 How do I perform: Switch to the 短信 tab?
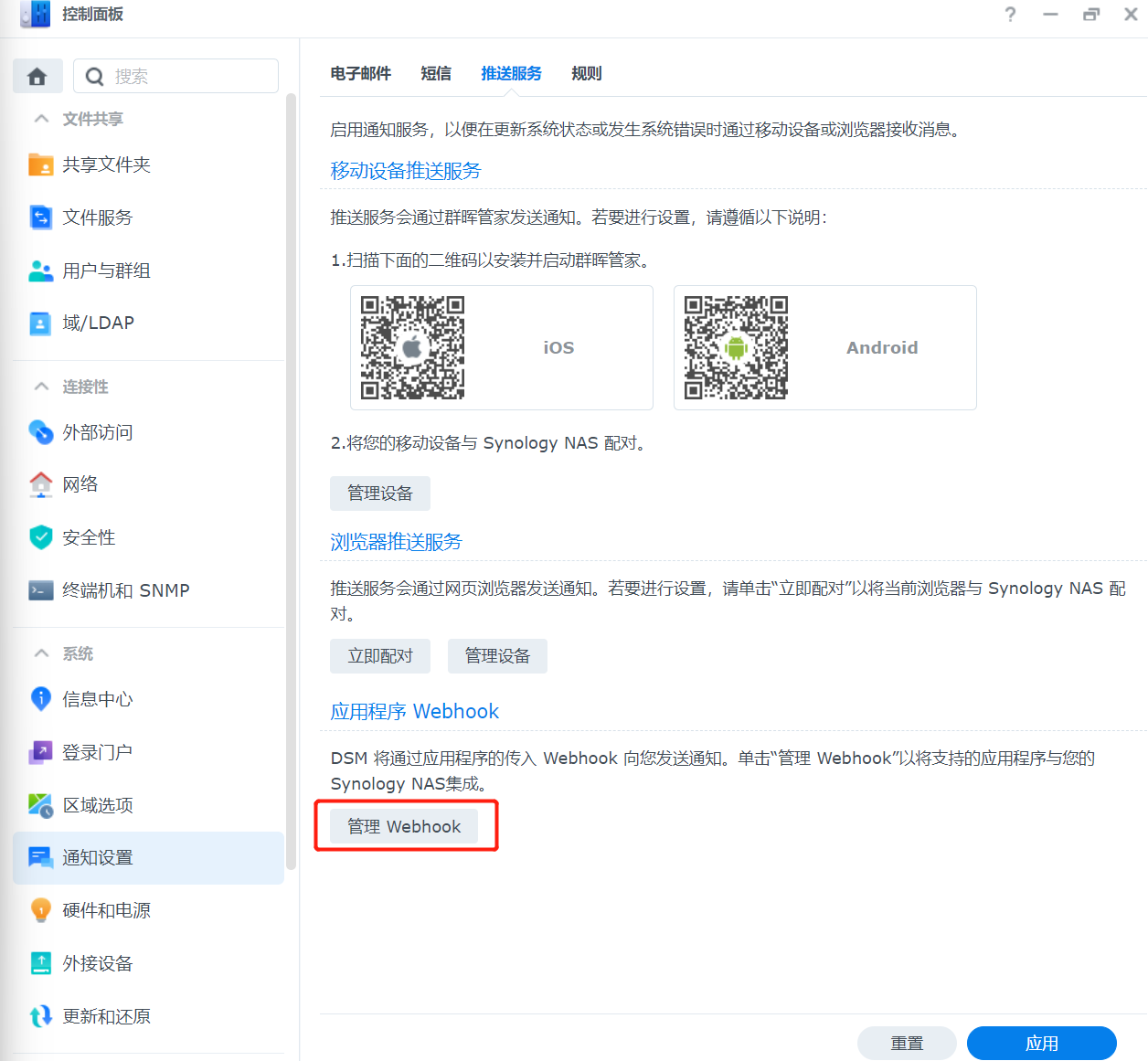point(436,73)
